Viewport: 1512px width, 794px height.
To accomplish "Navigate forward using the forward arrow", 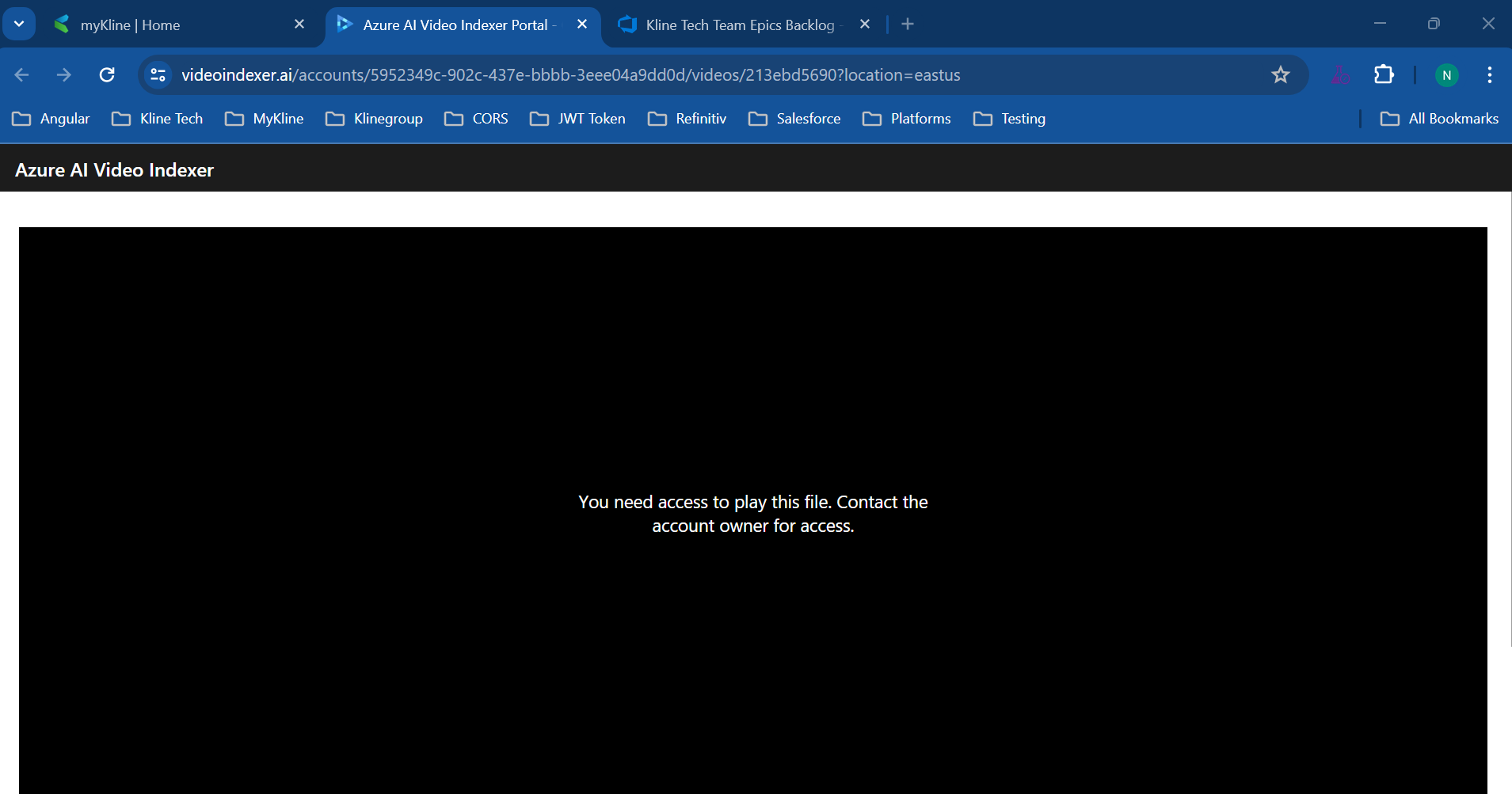I will pyautogui.click(x=64, y=74).
